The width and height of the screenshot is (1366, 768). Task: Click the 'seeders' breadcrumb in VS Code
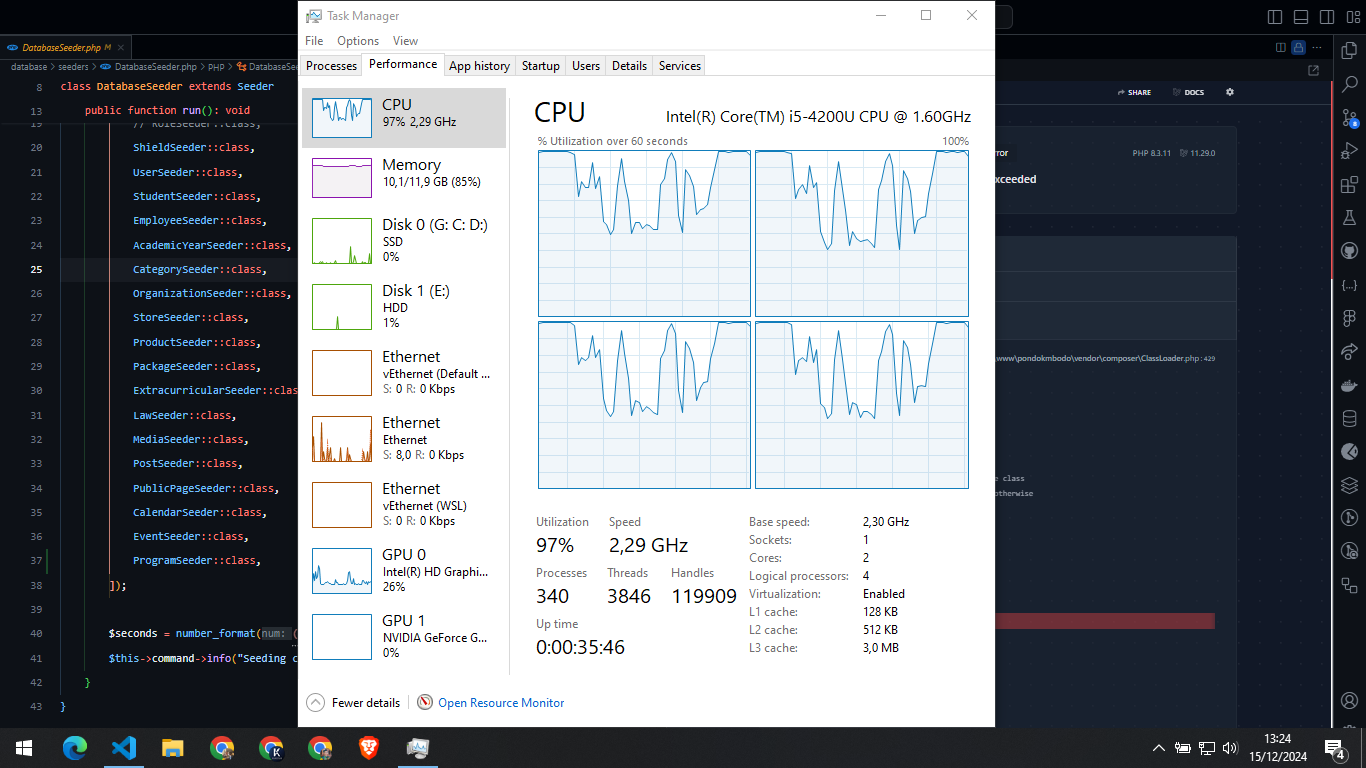[73, 67]
